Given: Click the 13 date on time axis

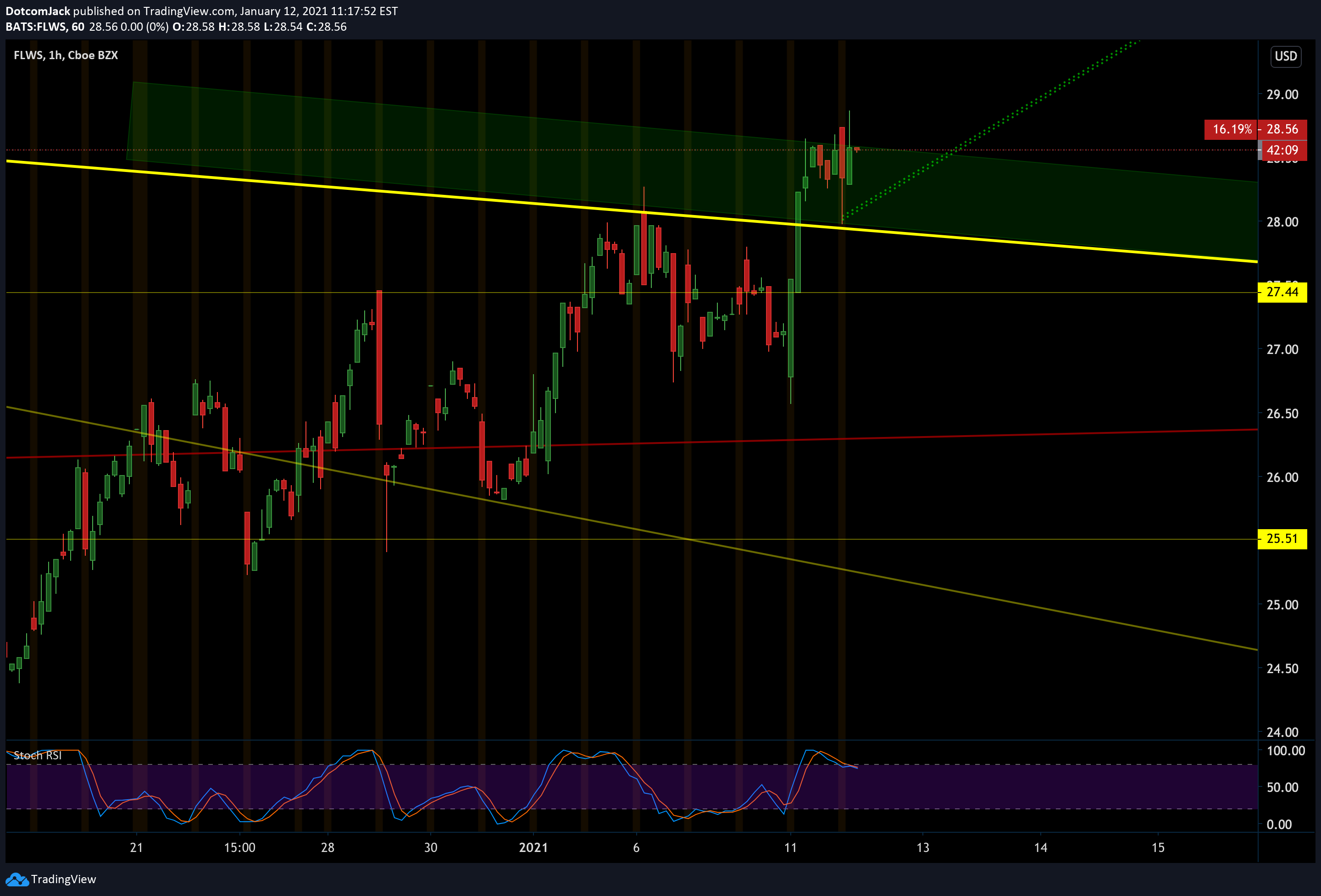Looking at the screenshot, I should 923,848.
